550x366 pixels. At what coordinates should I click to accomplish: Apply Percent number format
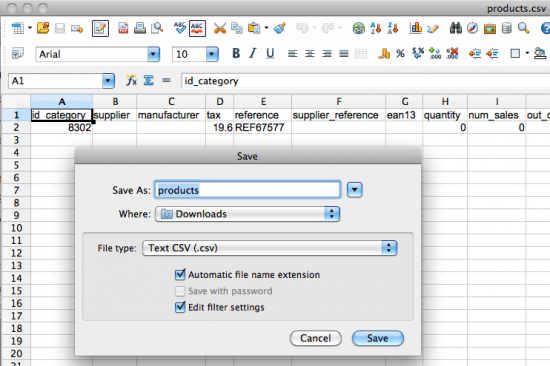[x=401, y=54]
